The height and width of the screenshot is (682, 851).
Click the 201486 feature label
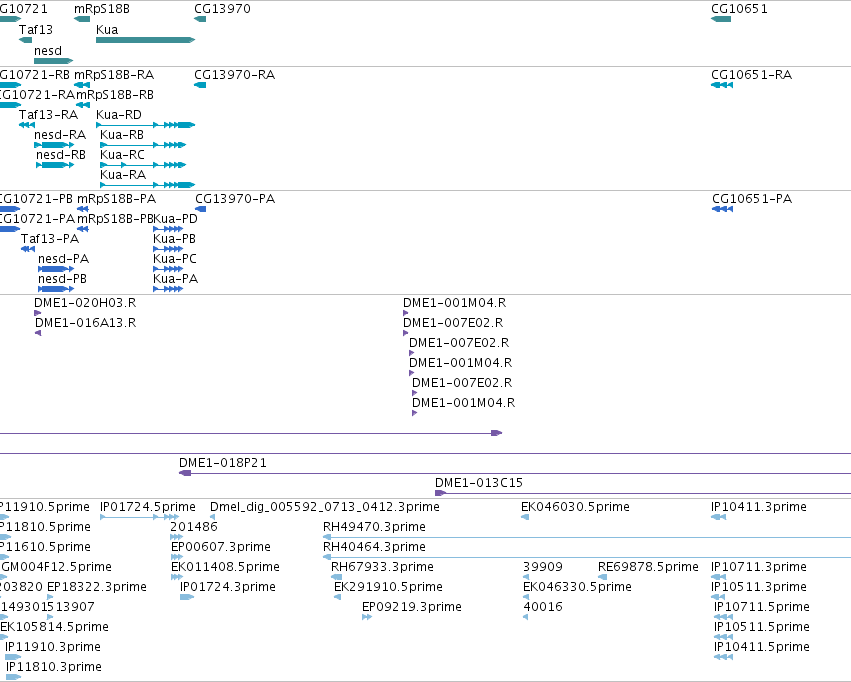pyautogui.click(x=194, y=527)
